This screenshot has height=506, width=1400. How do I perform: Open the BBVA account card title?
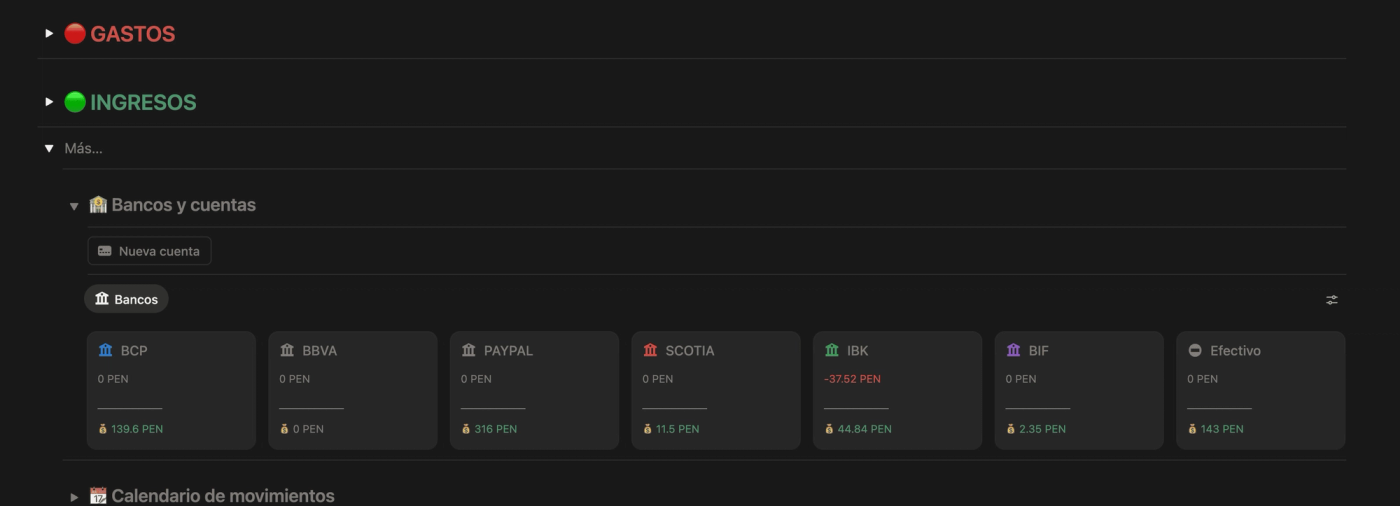coord(320,351)
